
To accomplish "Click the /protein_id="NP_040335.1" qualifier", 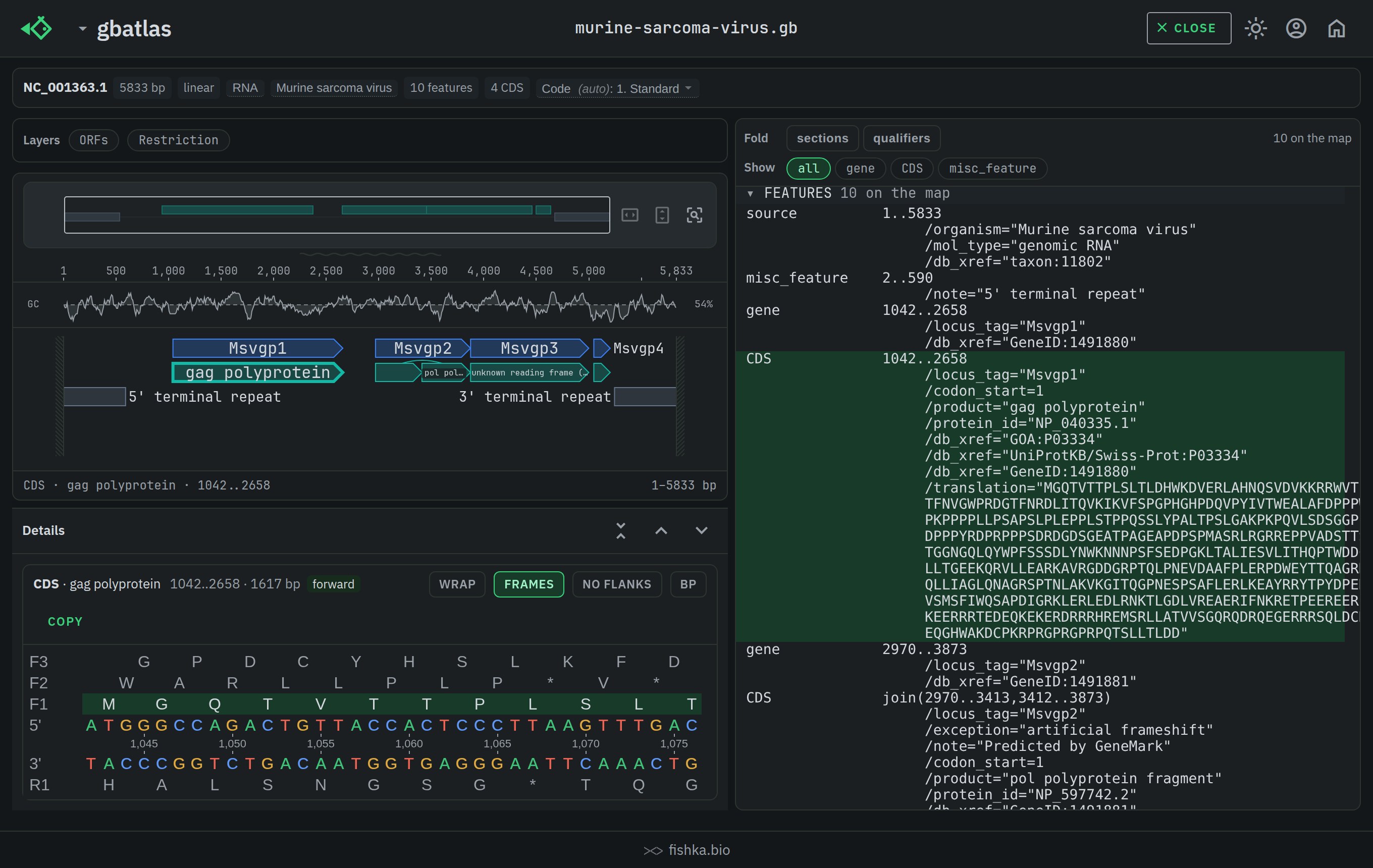I will tap(1030, 423).
